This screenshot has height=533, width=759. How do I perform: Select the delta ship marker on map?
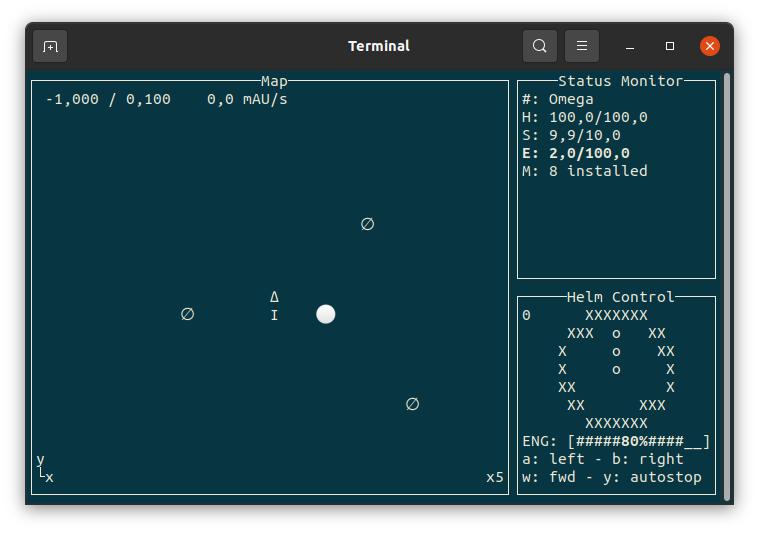click(274, 297)
